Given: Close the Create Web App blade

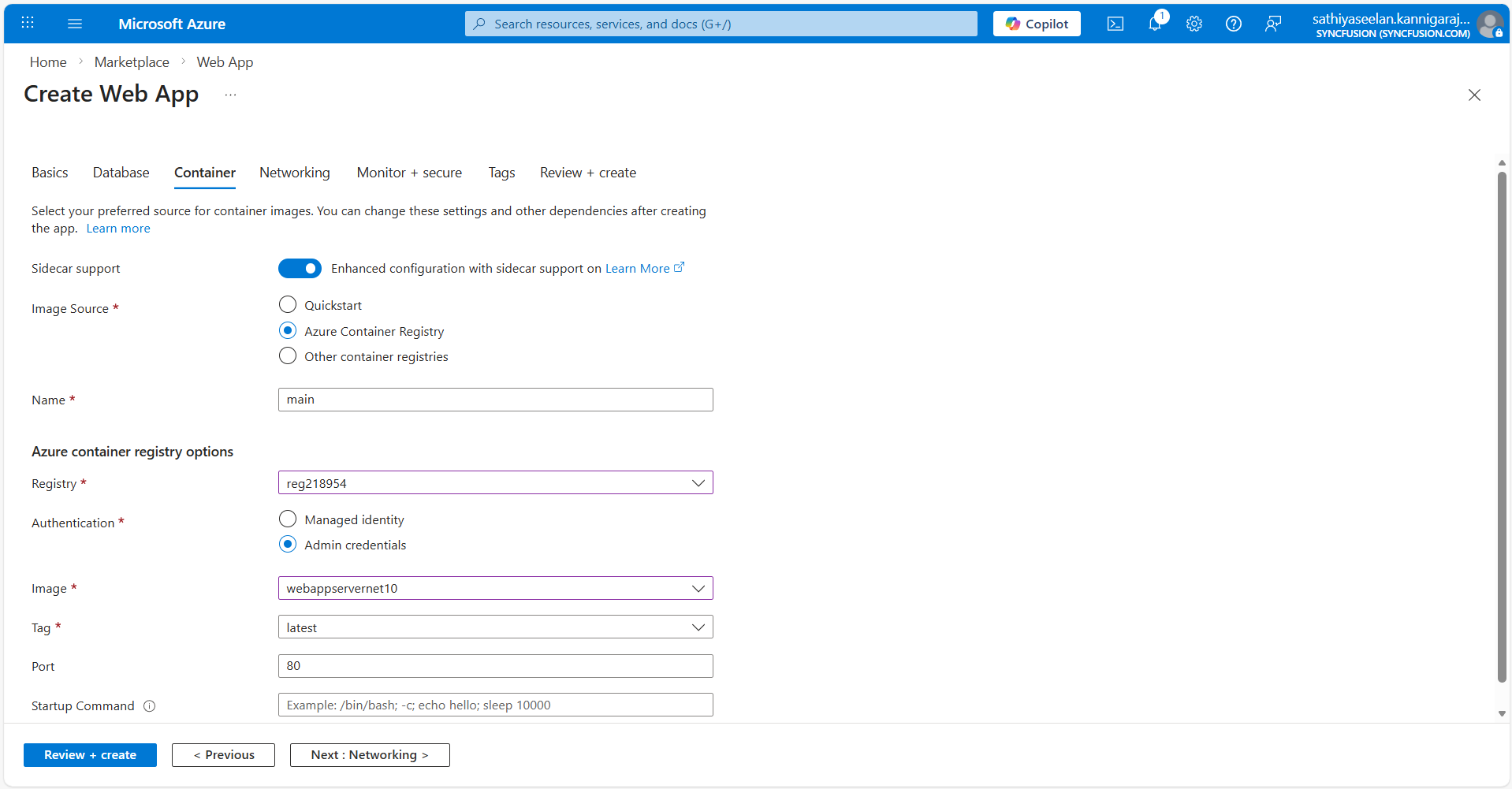Looking at the screenshot, I should click(x=1474, y=95).
